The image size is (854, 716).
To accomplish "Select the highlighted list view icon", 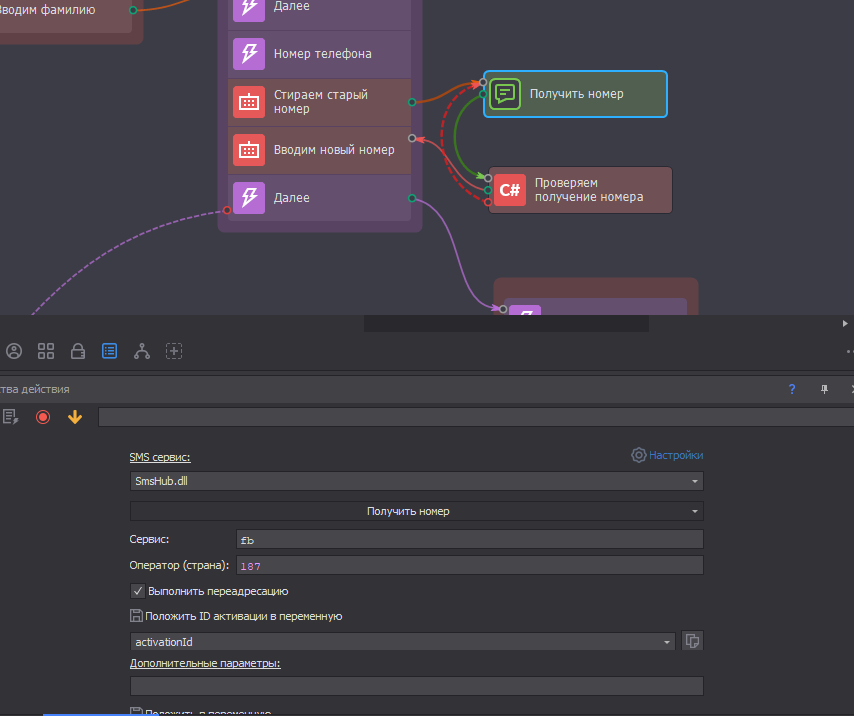I will tap(110, 351).
